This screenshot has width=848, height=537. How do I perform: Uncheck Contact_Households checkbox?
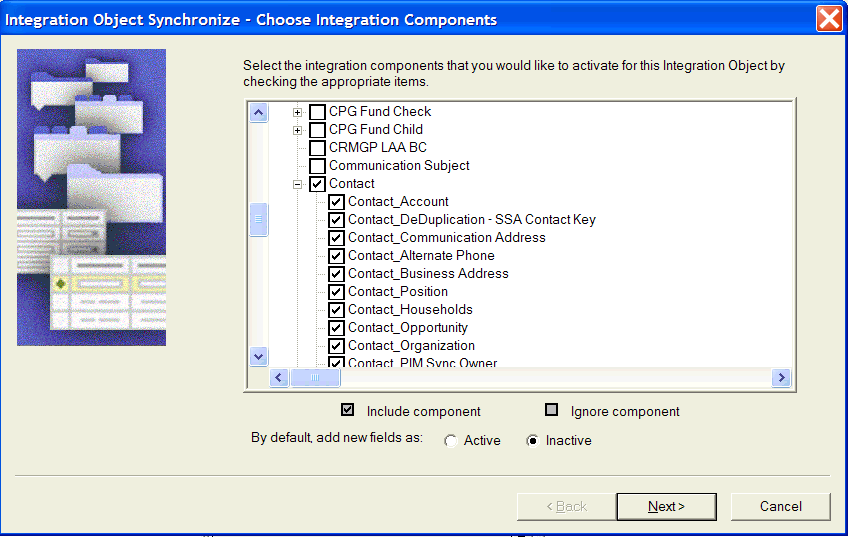click(x=336, y=310)
